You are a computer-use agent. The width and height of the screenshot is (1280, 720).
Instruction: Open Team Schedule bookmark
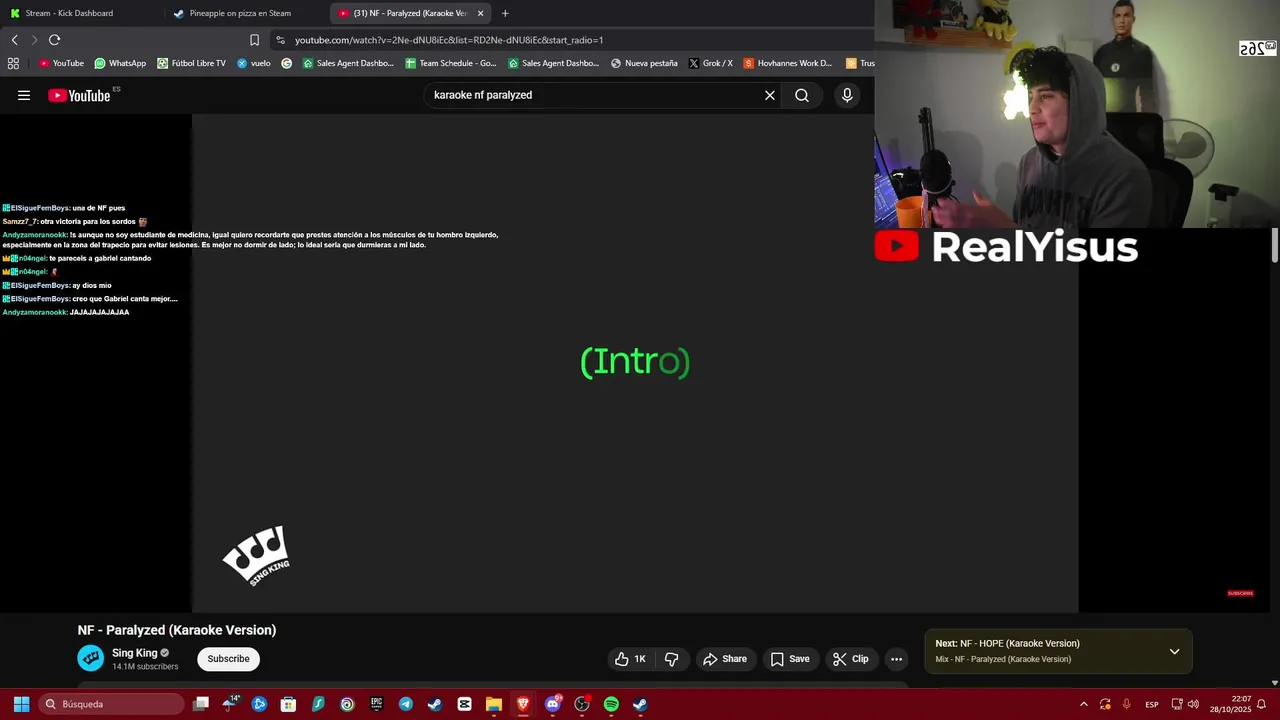coord(450,63)
